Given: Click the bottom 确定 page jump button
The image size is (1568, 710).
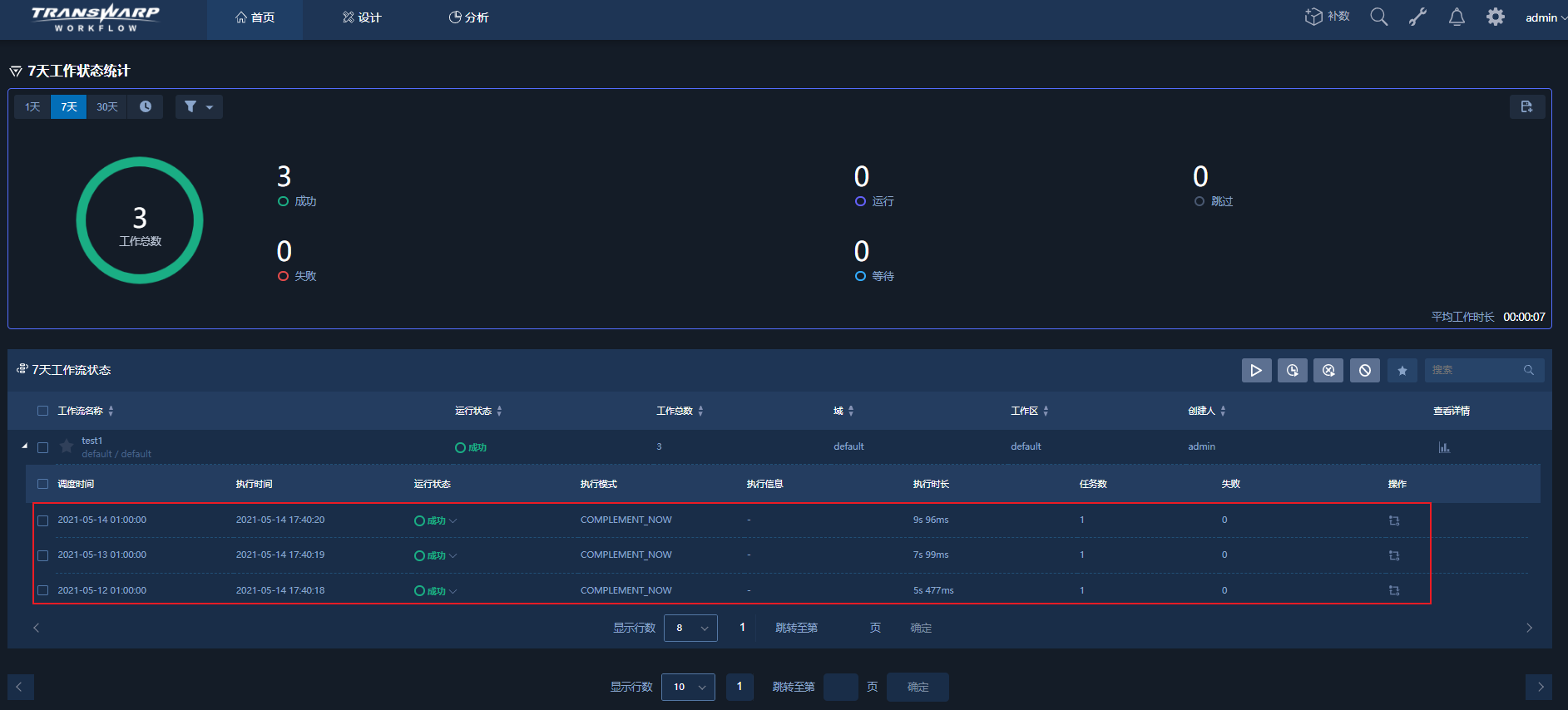Looking at the screenshot, I should coord(918,687).
